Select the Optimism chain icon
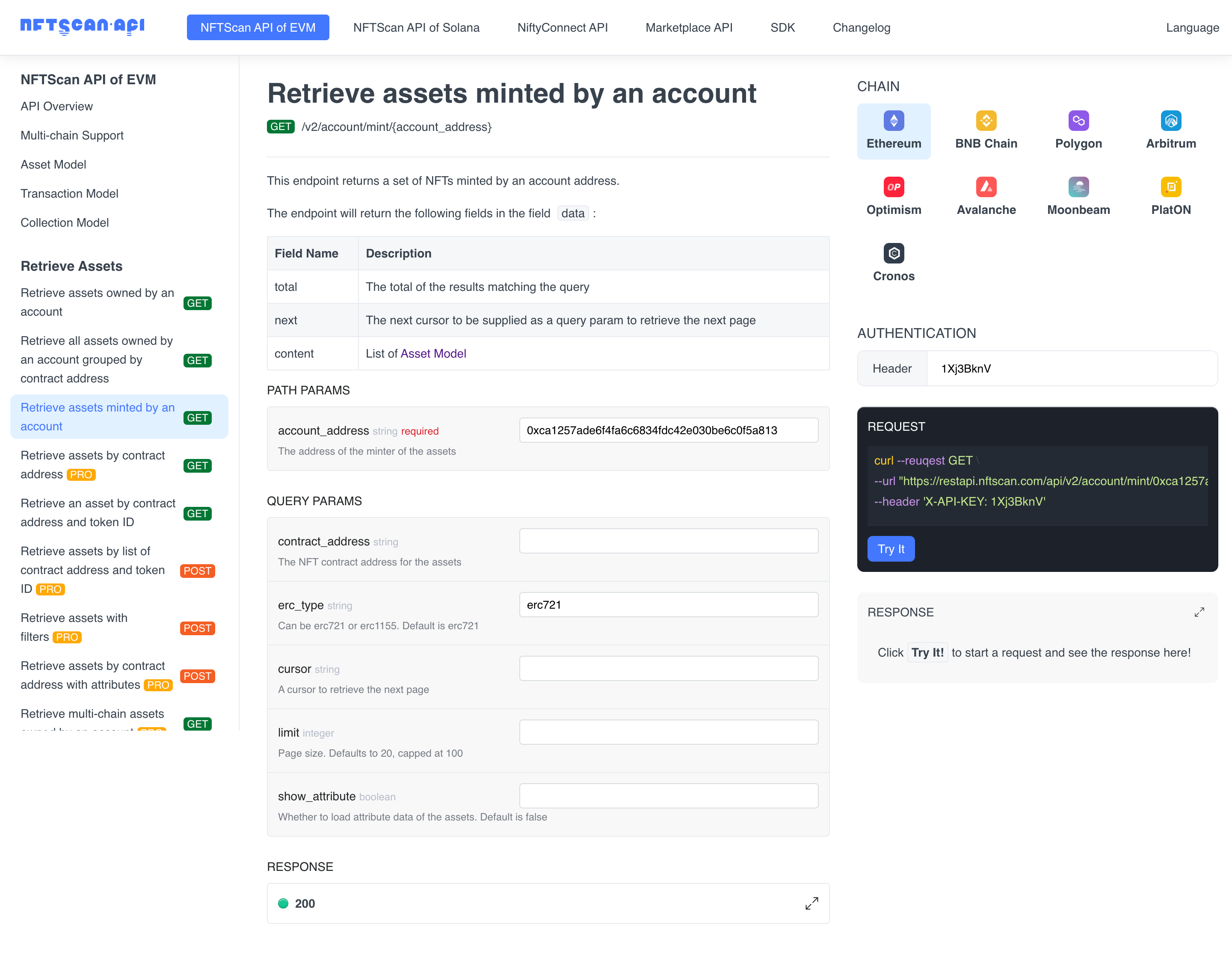1232x965 pixels. 893,187
